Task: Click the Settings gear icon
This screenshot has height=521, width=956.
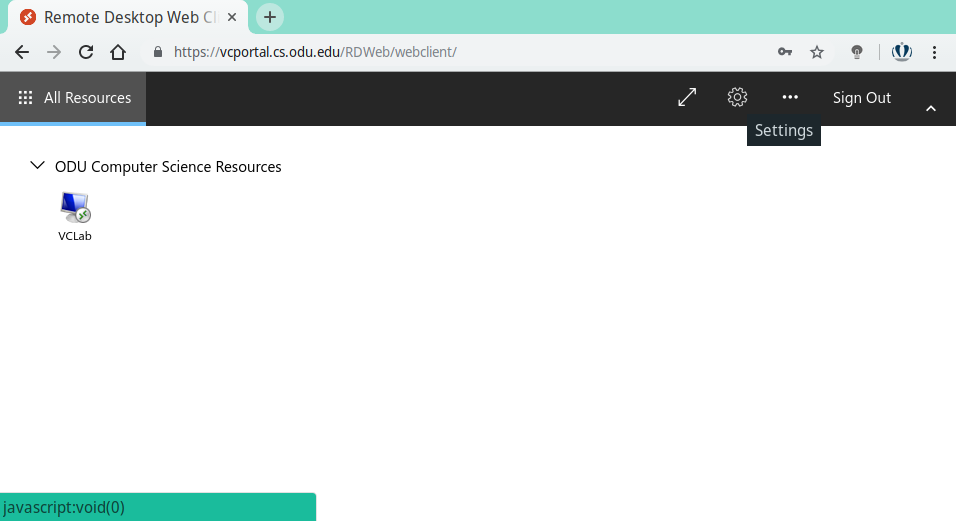Action: click(x=737, y=97)
